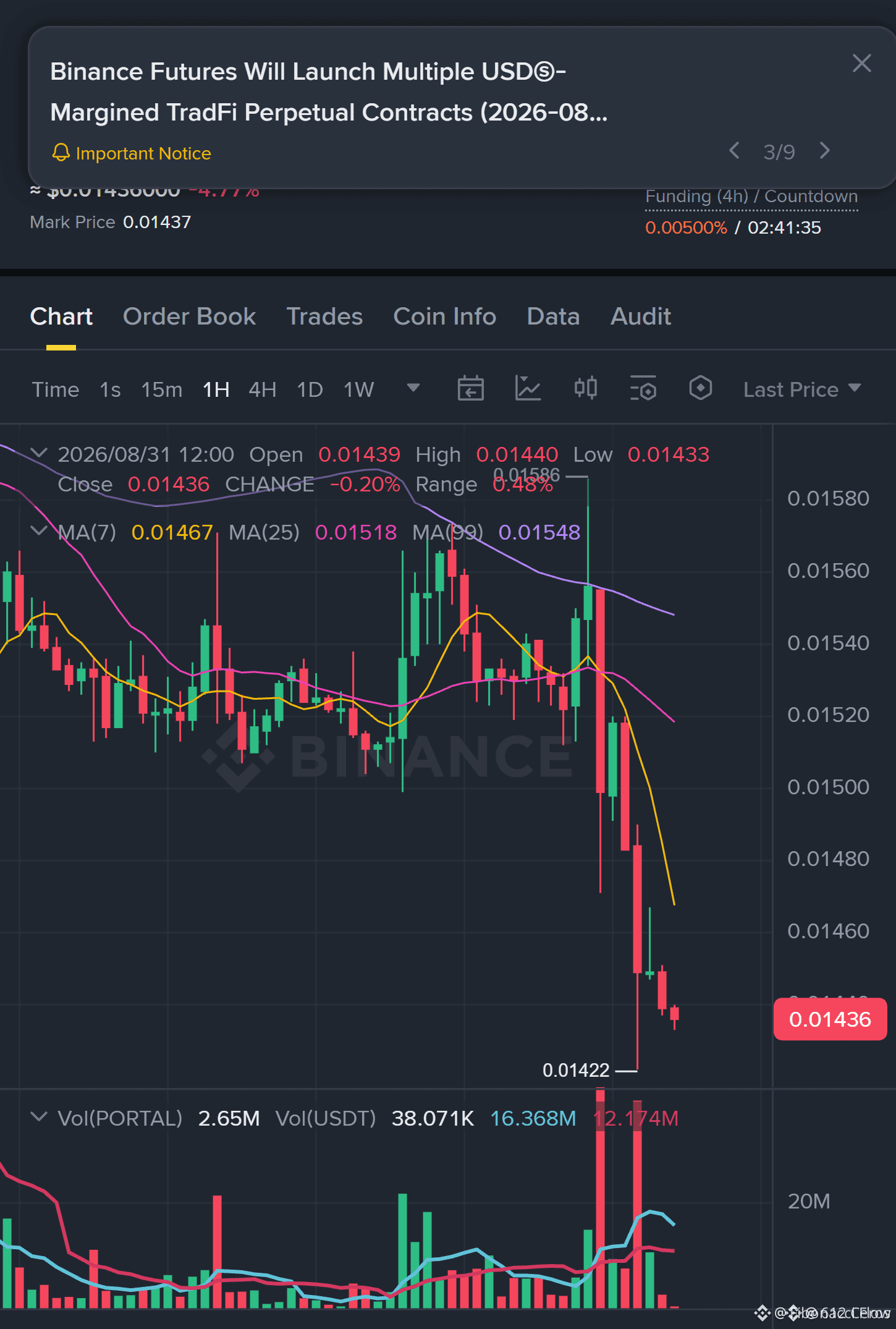Screen dimensions: 896x1329
Task: Open the Last Price dropdown
Action: tap(802, 389)
